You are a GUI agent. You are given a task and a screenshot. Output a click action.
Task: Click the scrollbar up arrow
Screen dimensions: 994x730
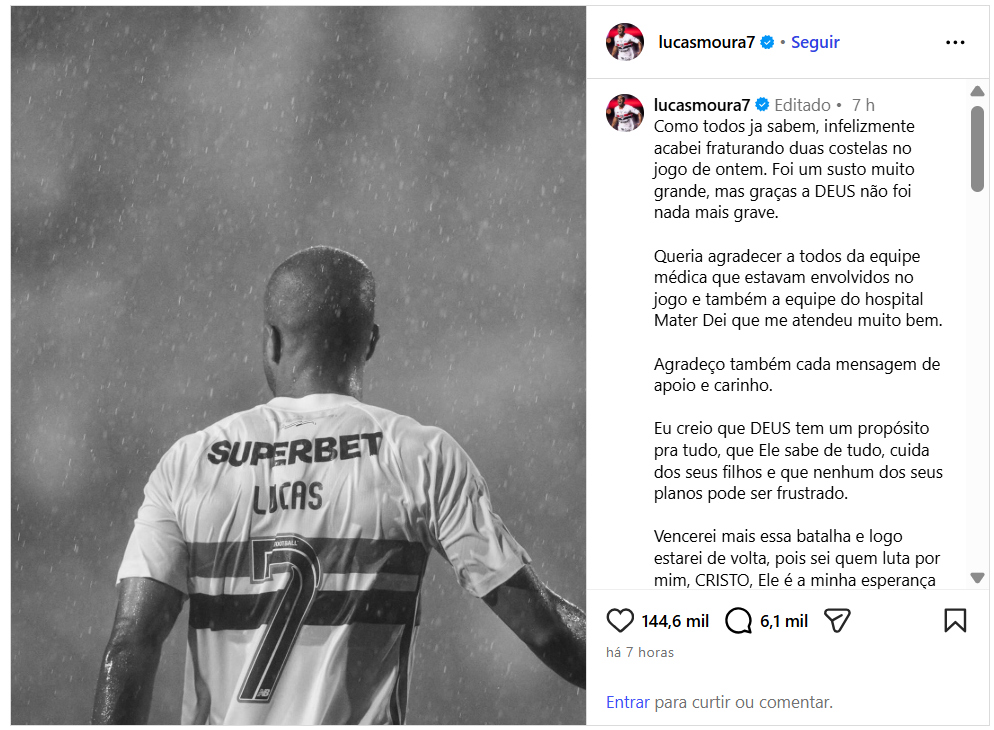pyautogui.click(x=977, y=91)
